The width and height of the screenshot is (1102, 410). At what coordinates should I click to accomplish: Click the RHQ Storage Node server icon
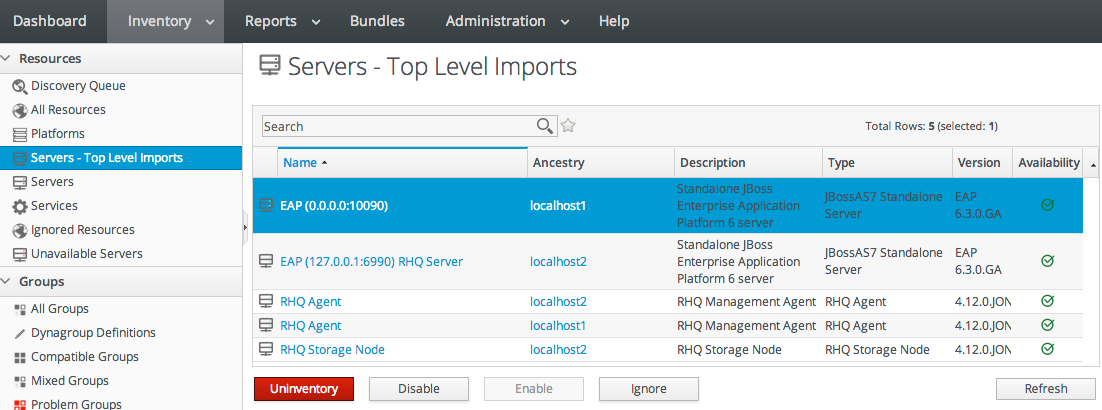pyautogui.click(x=266, y=350)
